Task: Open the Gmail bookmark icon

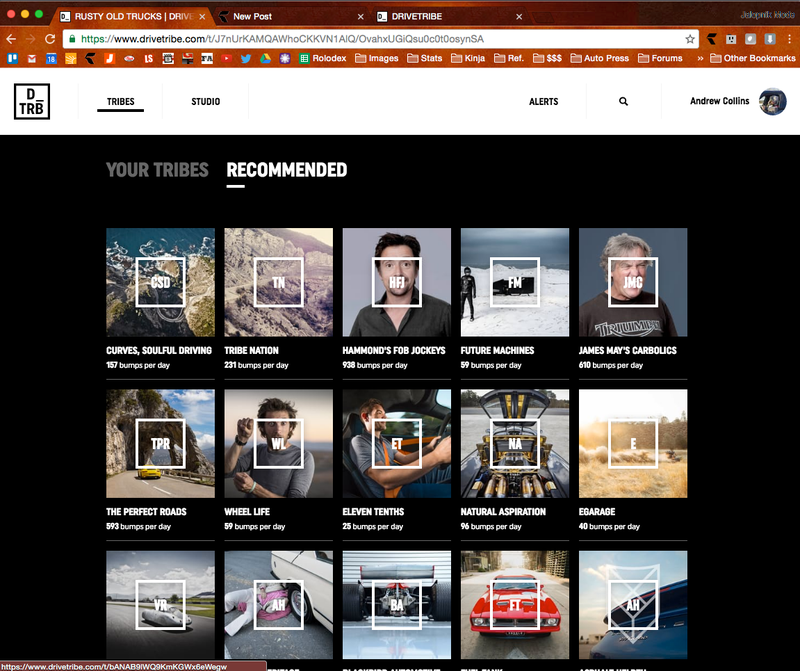Action: click(32, 58)
